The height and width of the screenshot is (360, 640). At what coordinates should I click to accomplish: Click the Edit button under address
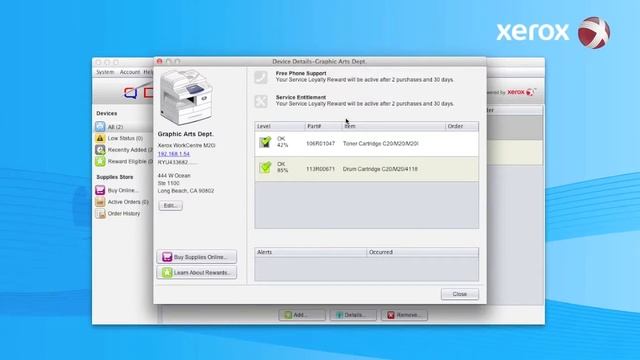click(x=171, y=205)
